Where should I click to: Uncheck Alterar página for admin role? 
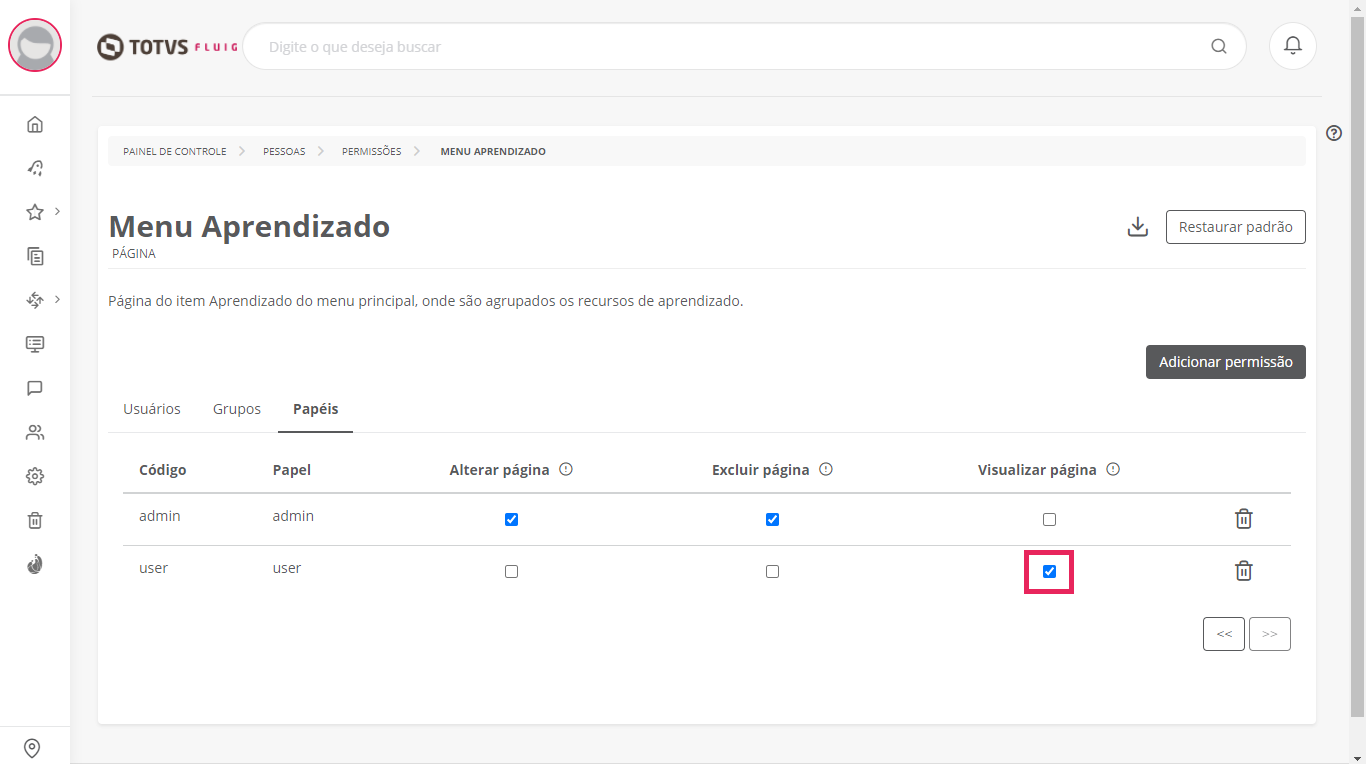coord(511,520)
